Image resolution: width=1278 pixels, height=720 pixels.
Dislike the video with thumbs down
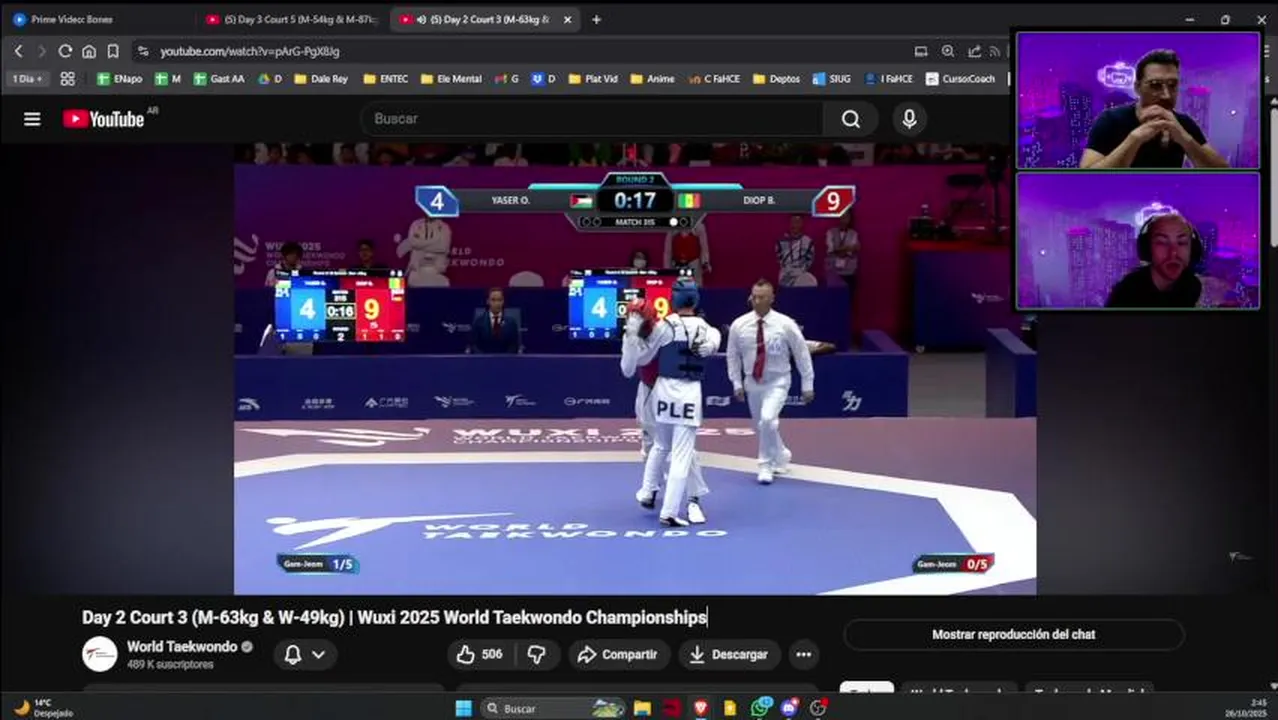click(x=537, y=655)
